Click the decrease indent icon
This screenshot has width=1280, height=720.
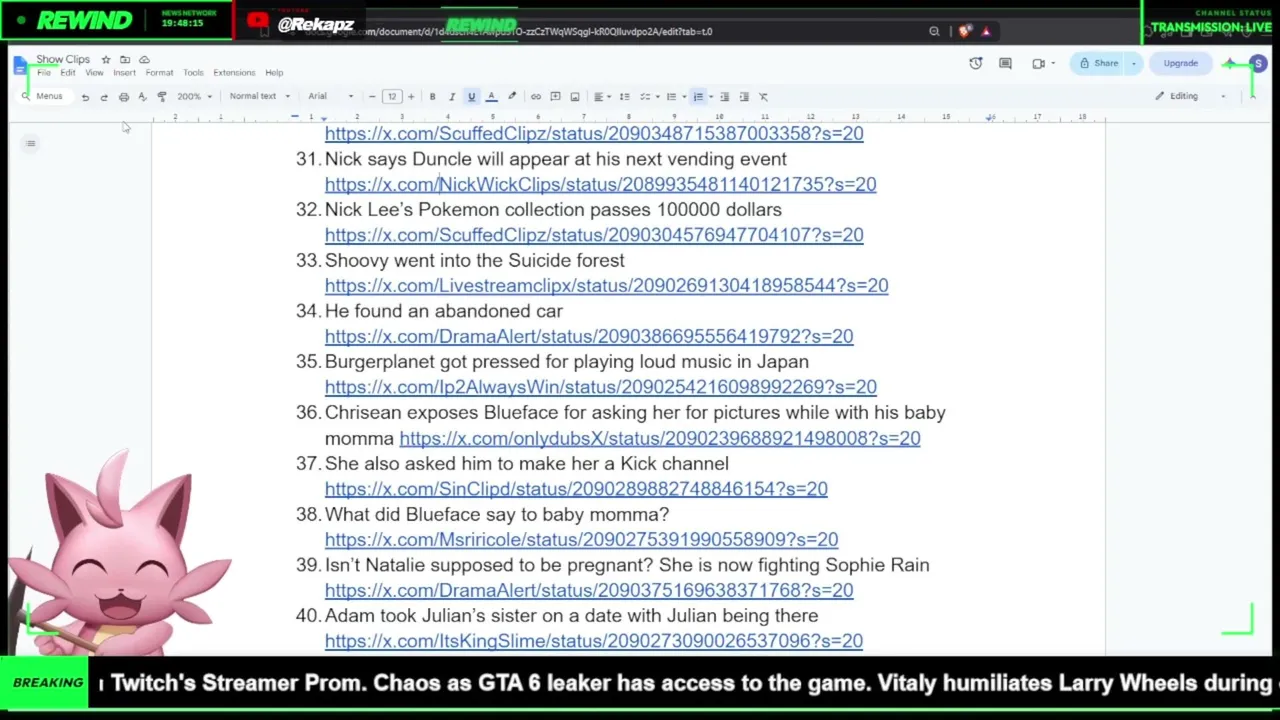(724, 97)
